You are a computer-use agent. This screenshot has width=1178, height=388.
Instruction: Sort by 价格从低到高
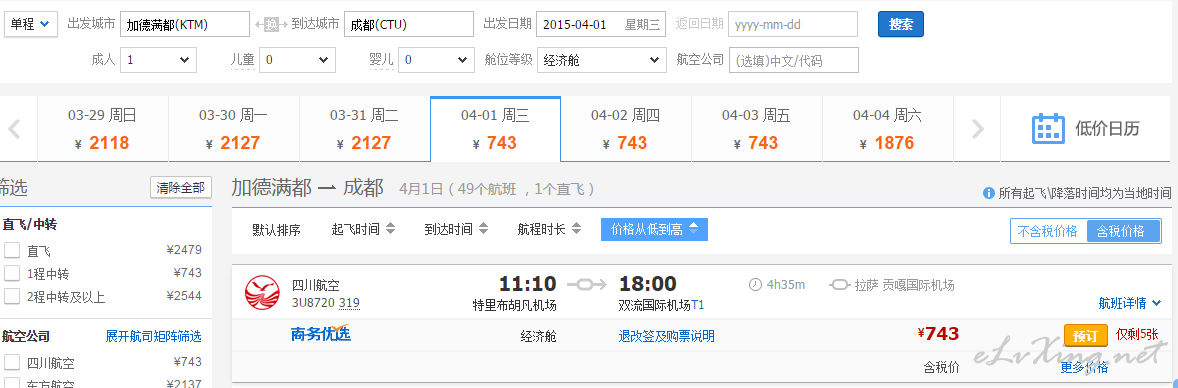click(654, 229)
